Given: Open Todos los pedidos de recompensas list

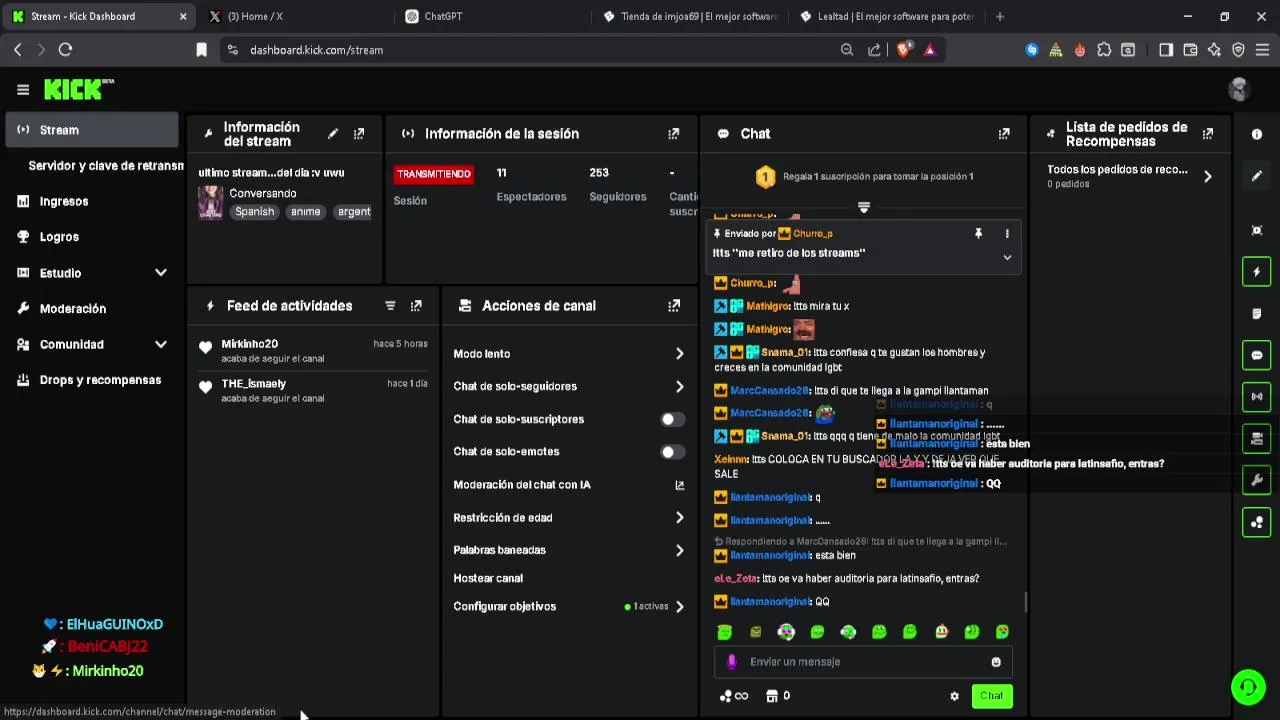Looking at the screenshot, I should point(1129,177).
